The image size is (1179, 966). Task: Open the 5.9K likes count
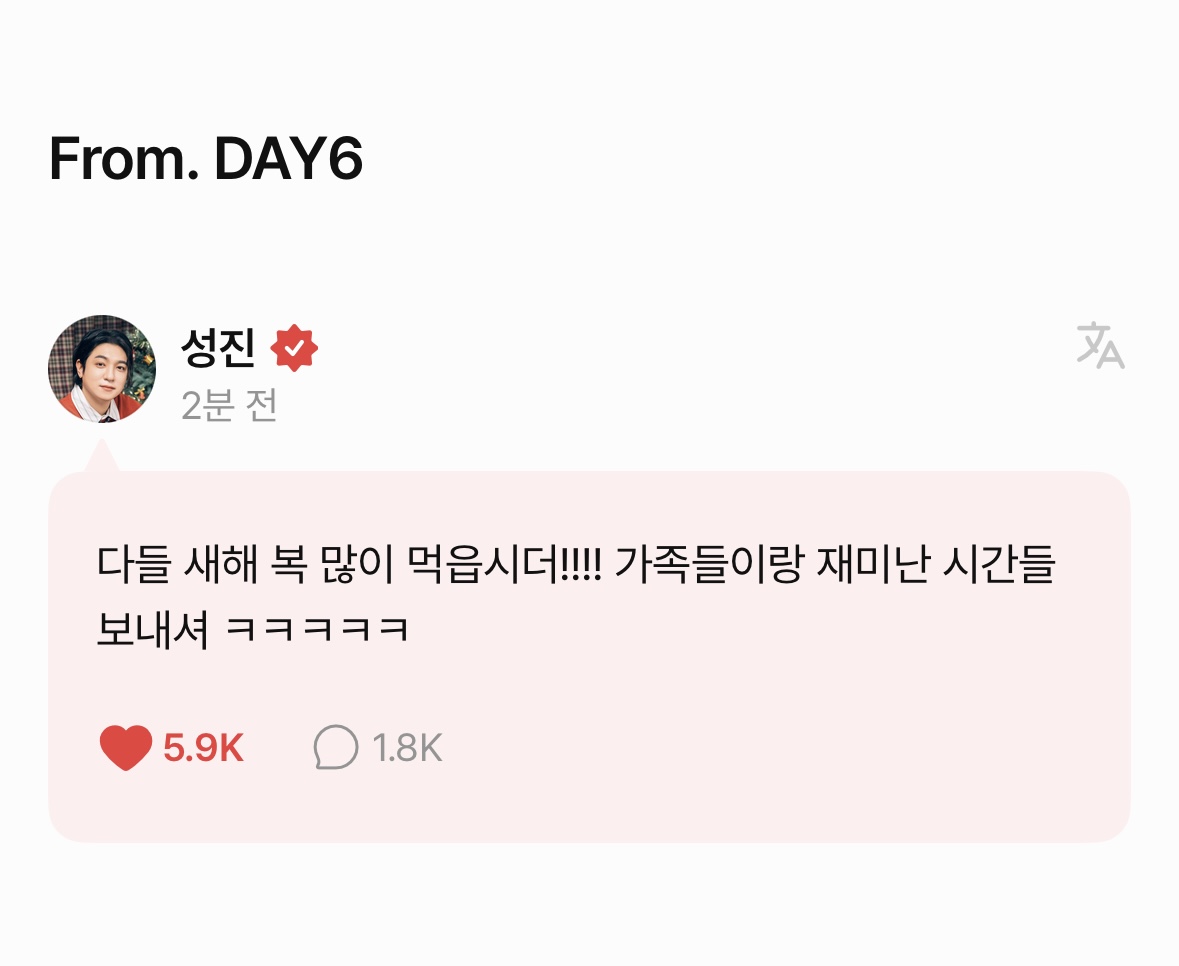[x=203, y=748]
